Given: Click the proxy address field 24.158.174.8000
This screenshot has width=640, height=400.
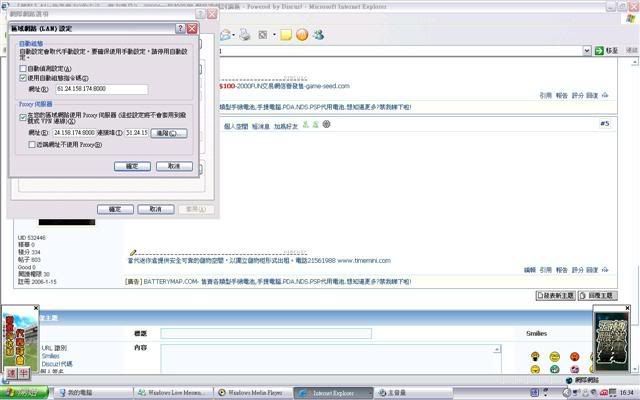Looking at the screenshot, I should tap(74, 132).
